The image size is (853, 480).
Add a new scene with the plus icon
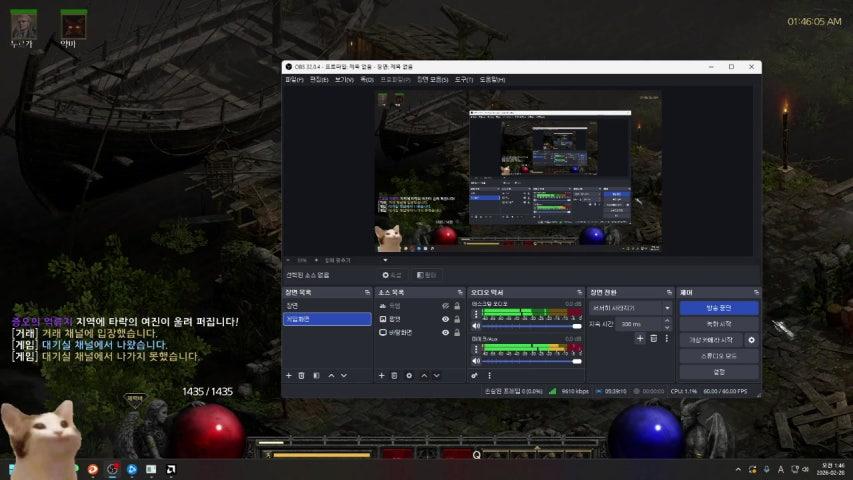point(289,376)
